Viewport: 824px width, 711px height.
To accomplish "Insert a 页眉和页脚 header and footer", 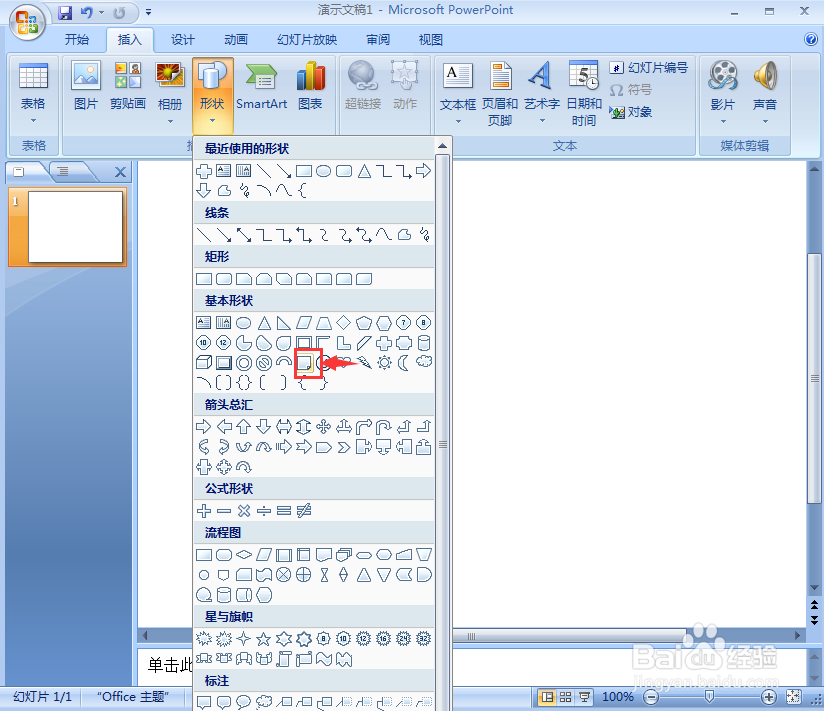I will (500, 94).
